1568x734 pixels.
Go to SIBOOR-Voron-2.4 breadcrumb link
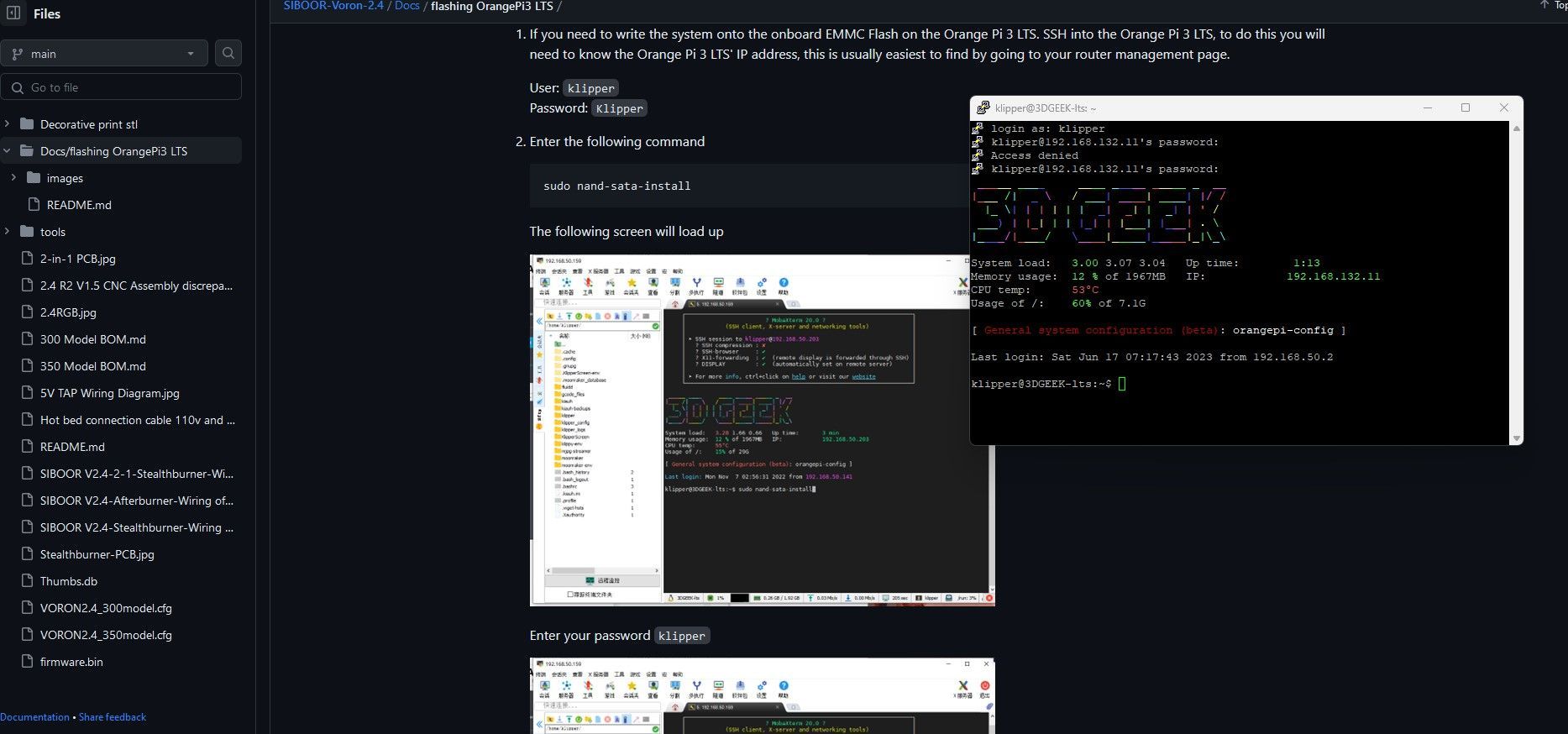click(x=333, y=6)
